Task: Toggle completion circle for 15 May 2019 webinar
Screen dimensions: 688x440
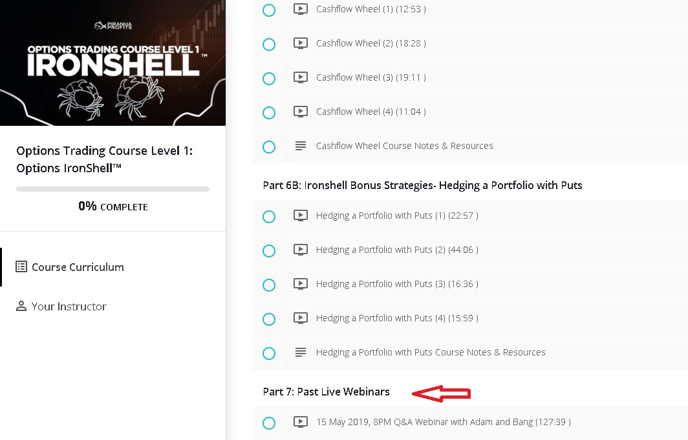Action: click(x=269, y=423)
